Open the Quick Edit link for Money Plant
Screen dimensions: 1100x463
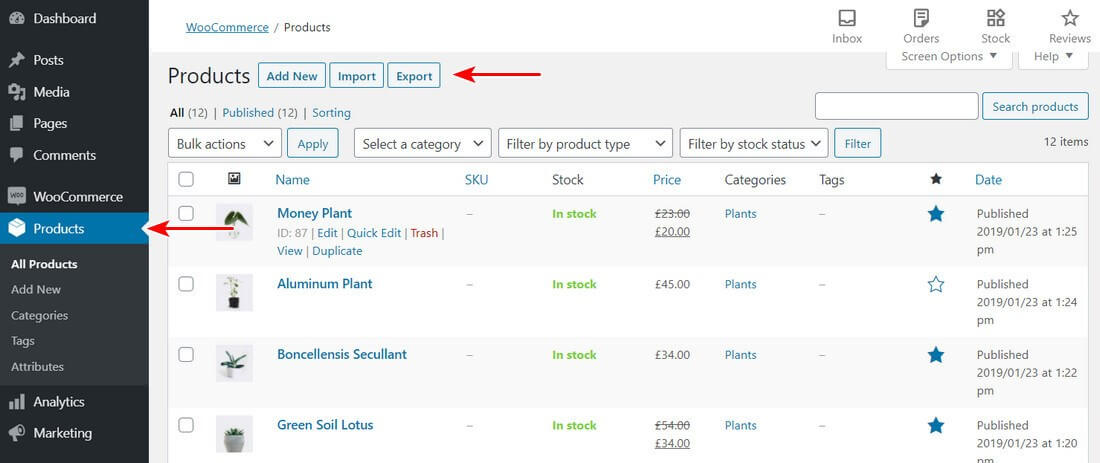[x=374, y=233]
